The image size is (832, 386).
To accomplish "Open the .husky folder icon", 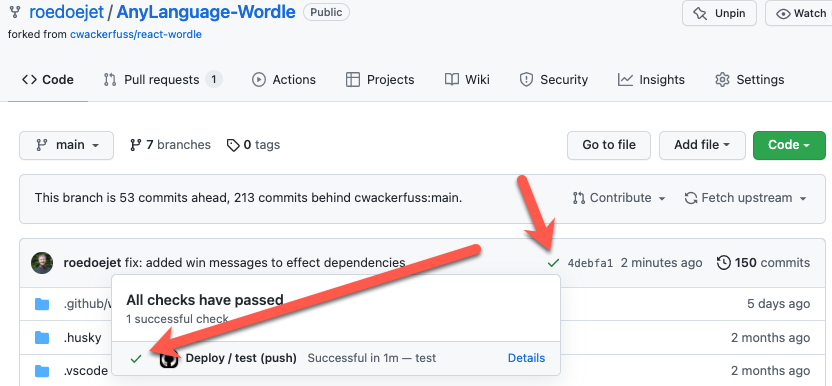I will pyautogui.click(x=42, y=338).
